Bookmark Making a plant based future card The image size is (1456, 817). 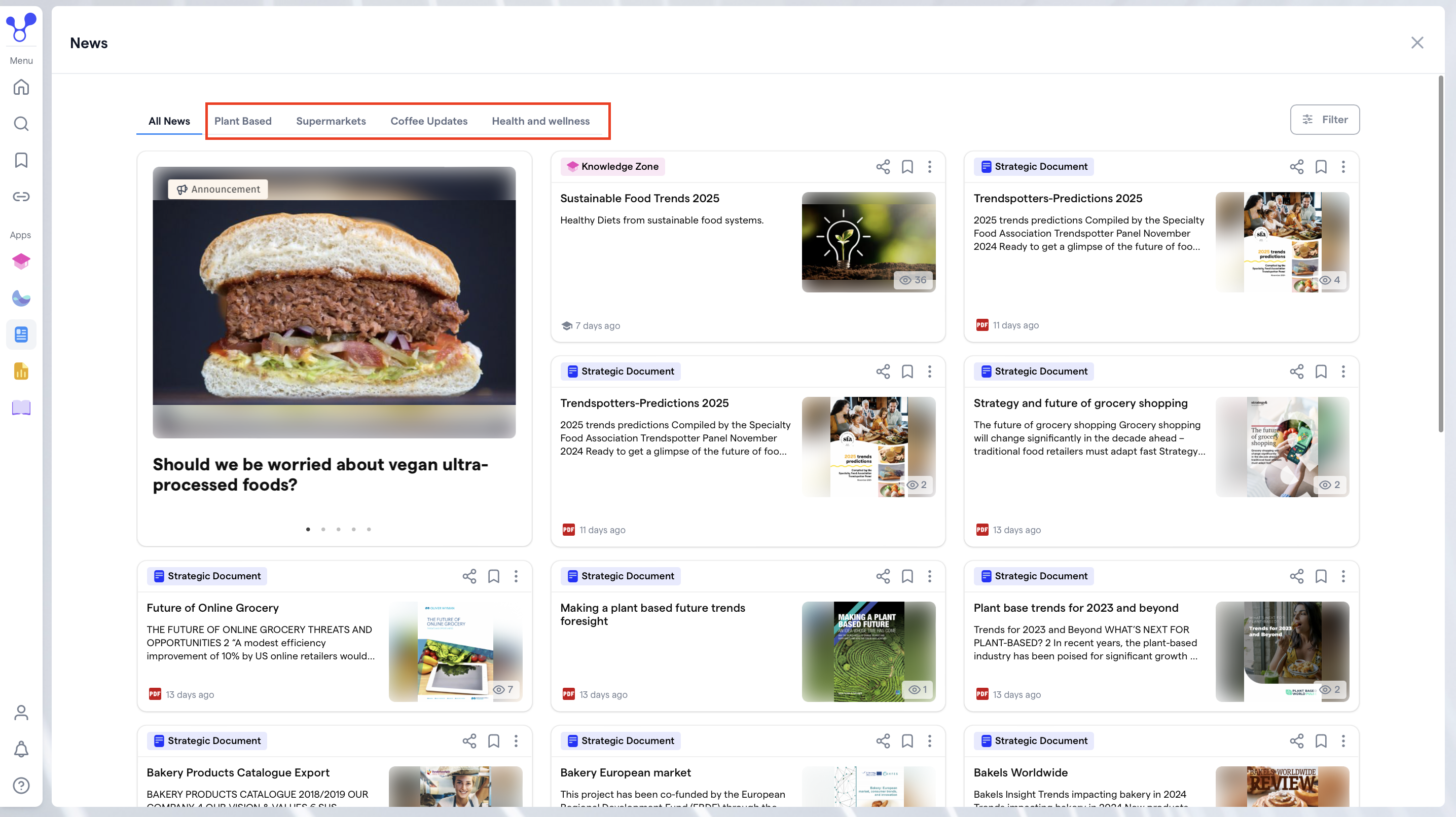(907, 576)
